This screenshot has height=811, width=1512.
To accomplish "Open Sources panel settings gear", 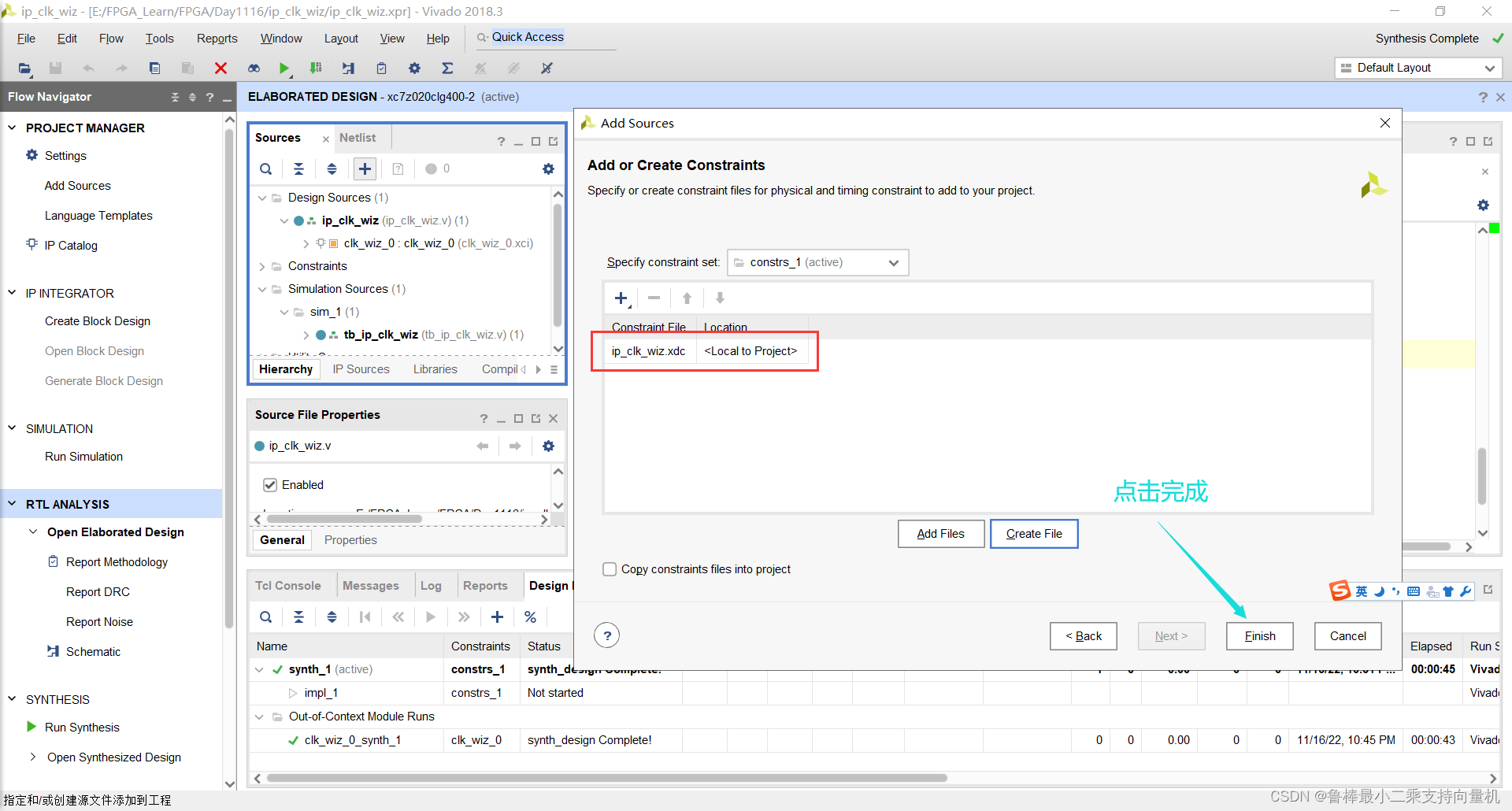I will click(548, 168).
